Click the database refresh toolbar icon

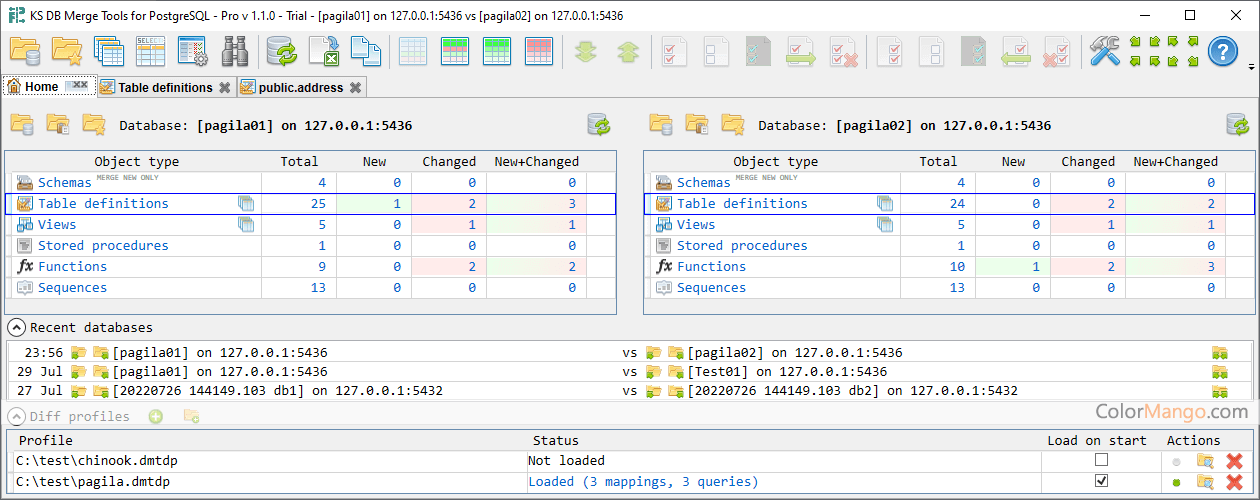click(x=282, y=51)
